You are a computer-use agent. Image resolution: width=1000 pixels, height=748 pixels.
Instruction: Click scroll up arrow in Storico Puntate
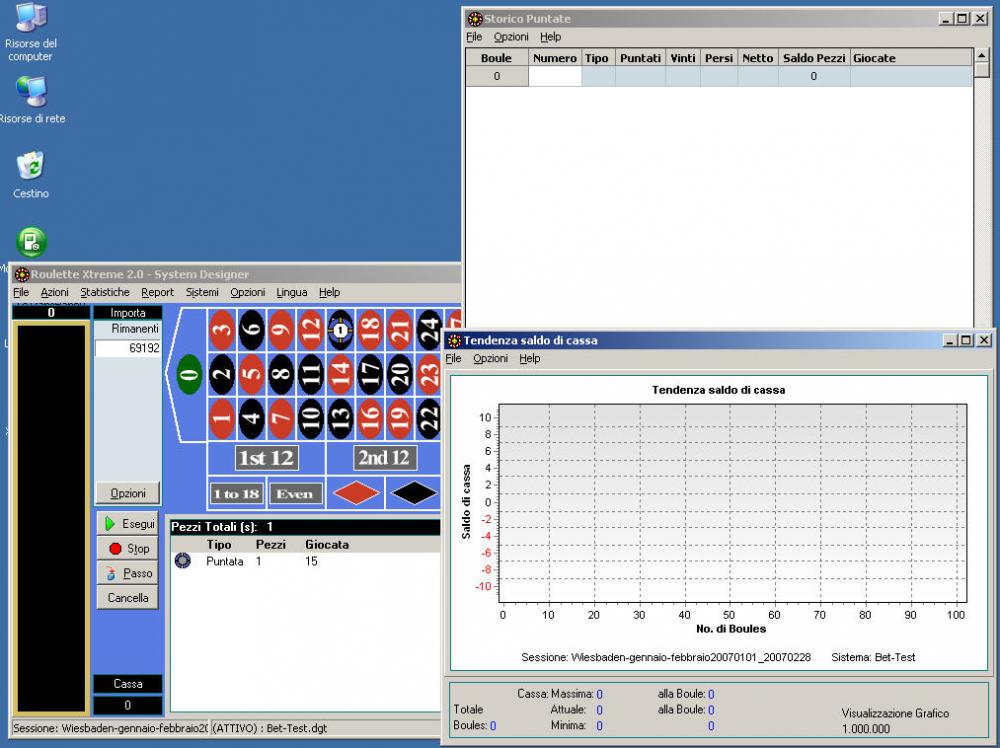pos(982,57)
